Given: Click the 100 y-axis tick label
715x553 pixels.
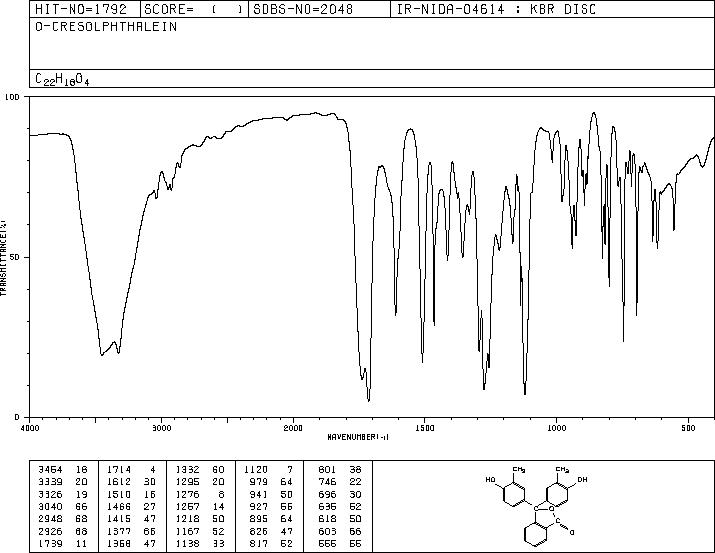Looking at the screenshot, I should click(x=13, y=97).
